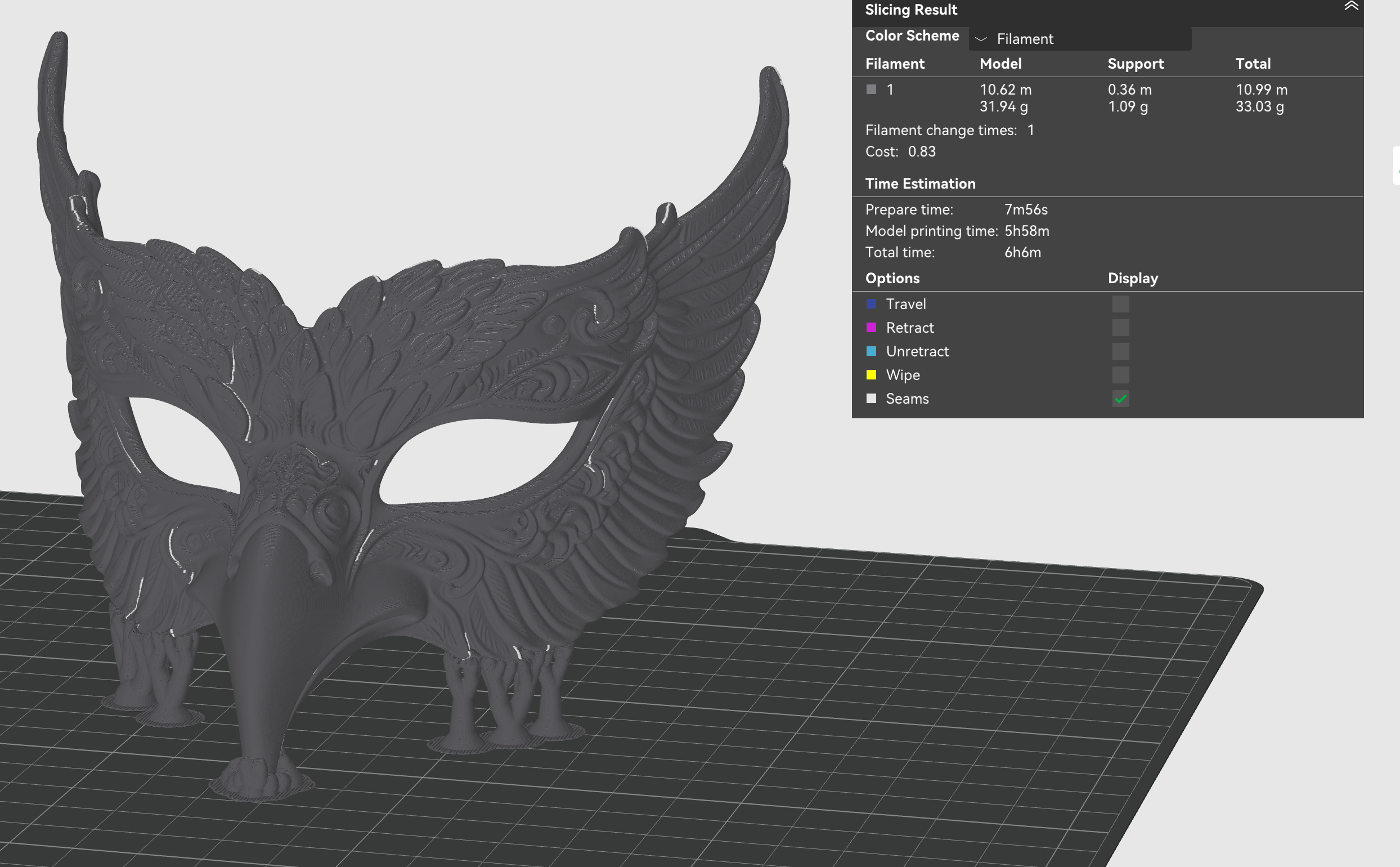This screenshot has height=867, width=1400.
Task: Click the blue Travel color swatch
Action: point(871,304)
